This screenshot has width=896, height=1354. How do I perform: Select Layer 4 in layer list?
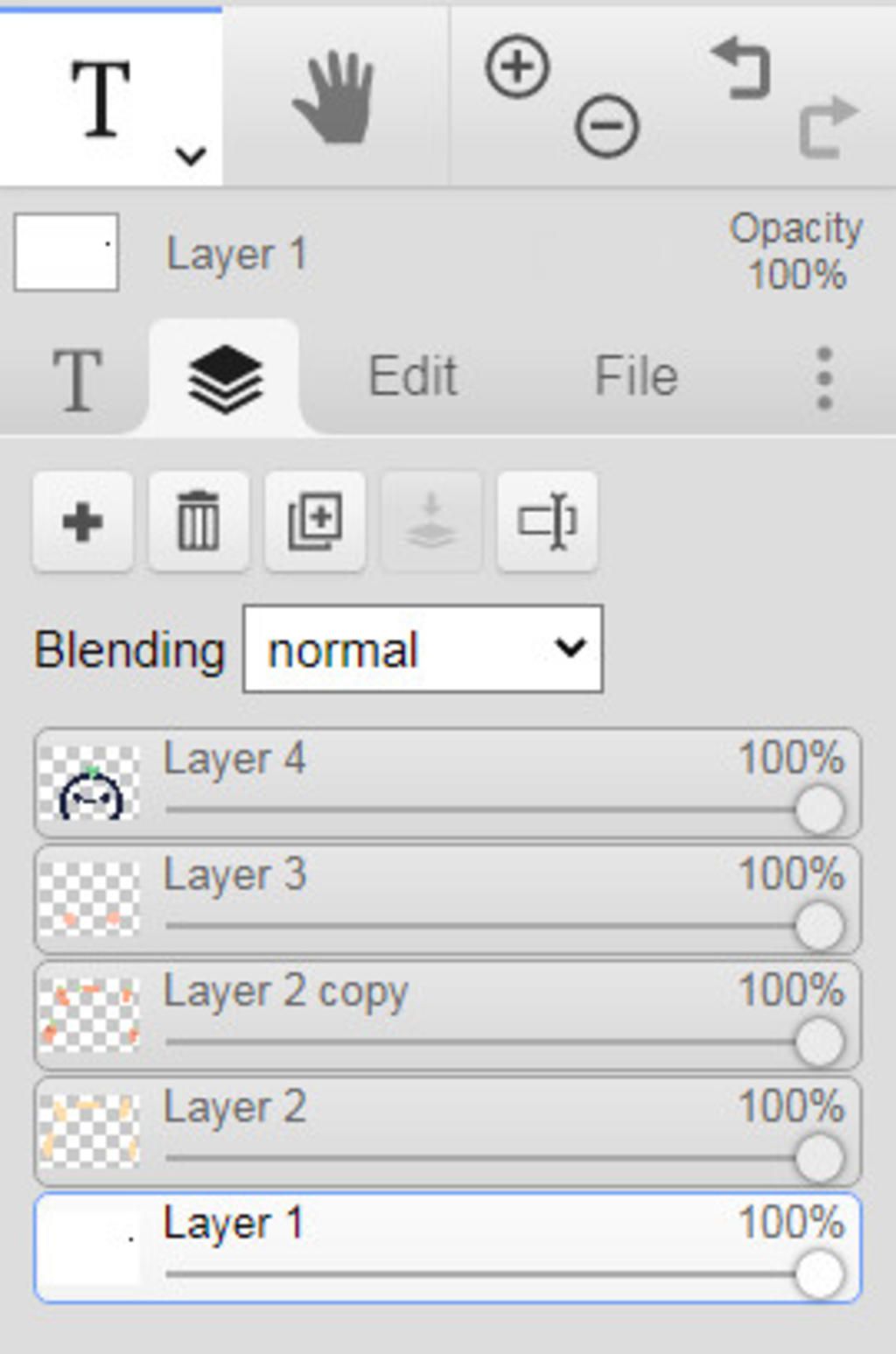pyautogui.click(x=447, y=782)
